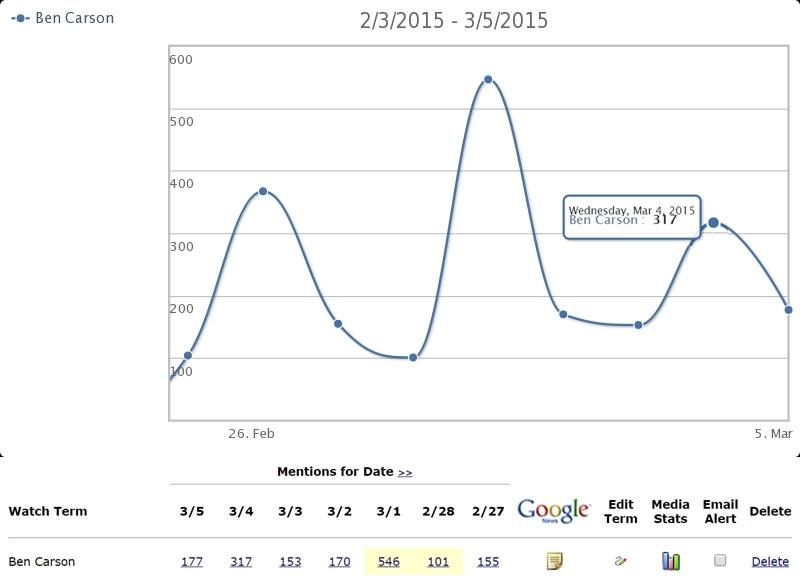Click the last data point at 5. Mar

click(x=788, y=310)
